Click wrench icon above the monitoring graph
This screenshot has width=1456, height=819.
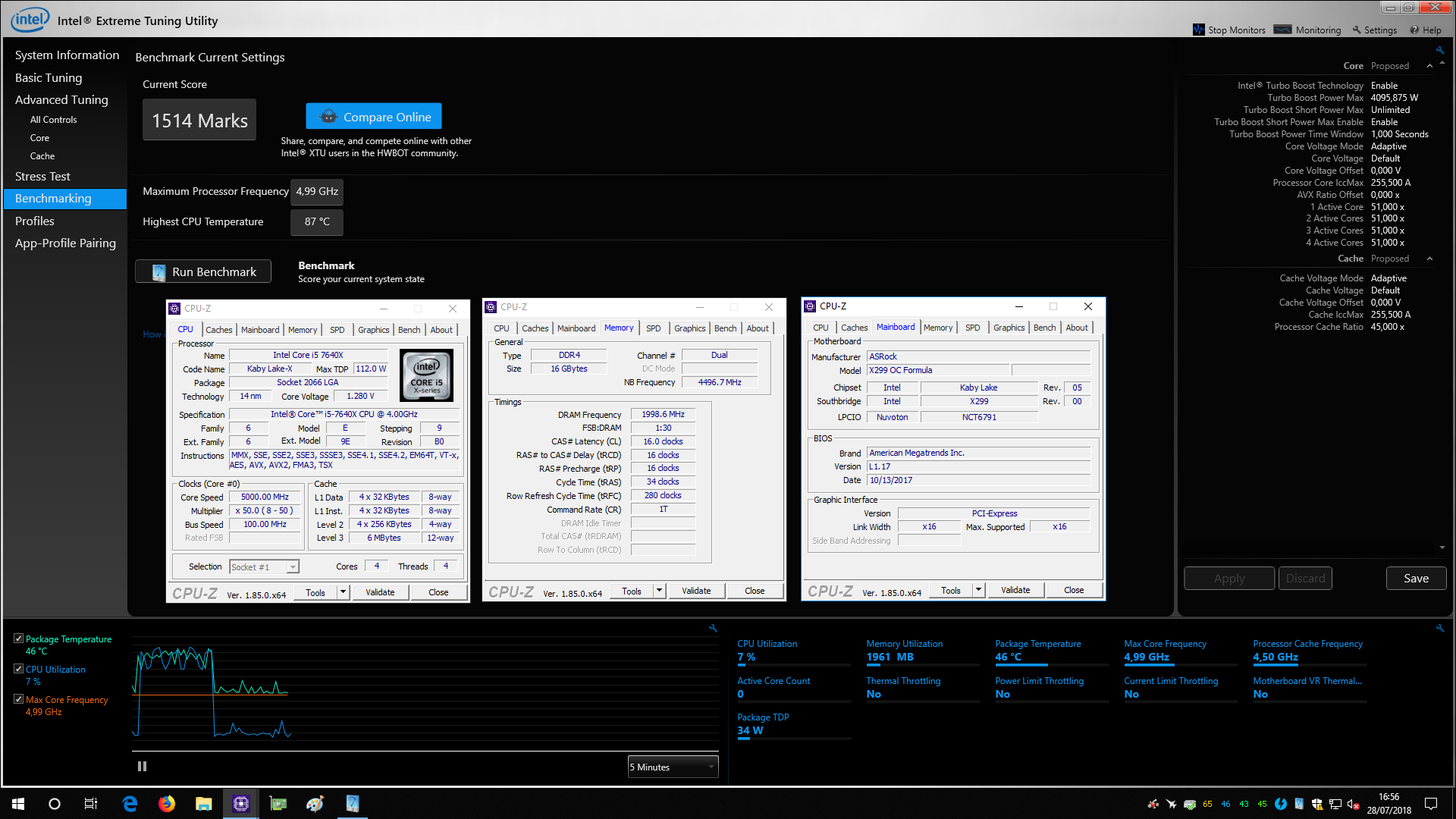tap(713, 628)
